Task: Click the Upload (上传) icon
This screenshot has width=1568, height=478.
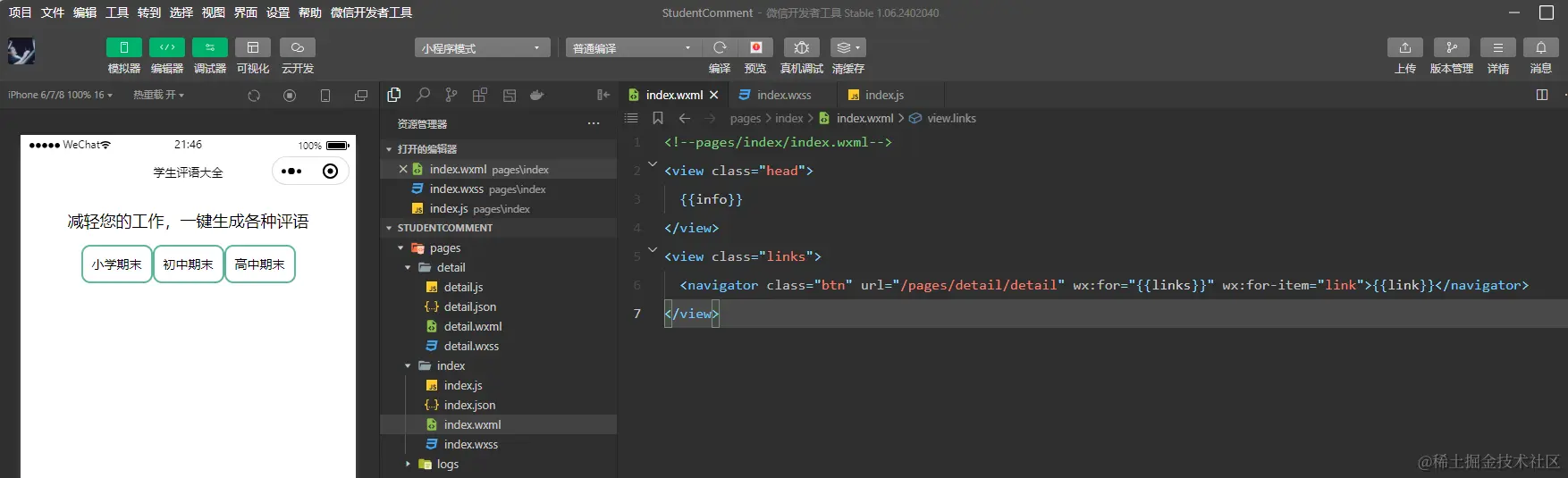Action: point(1404,47)
